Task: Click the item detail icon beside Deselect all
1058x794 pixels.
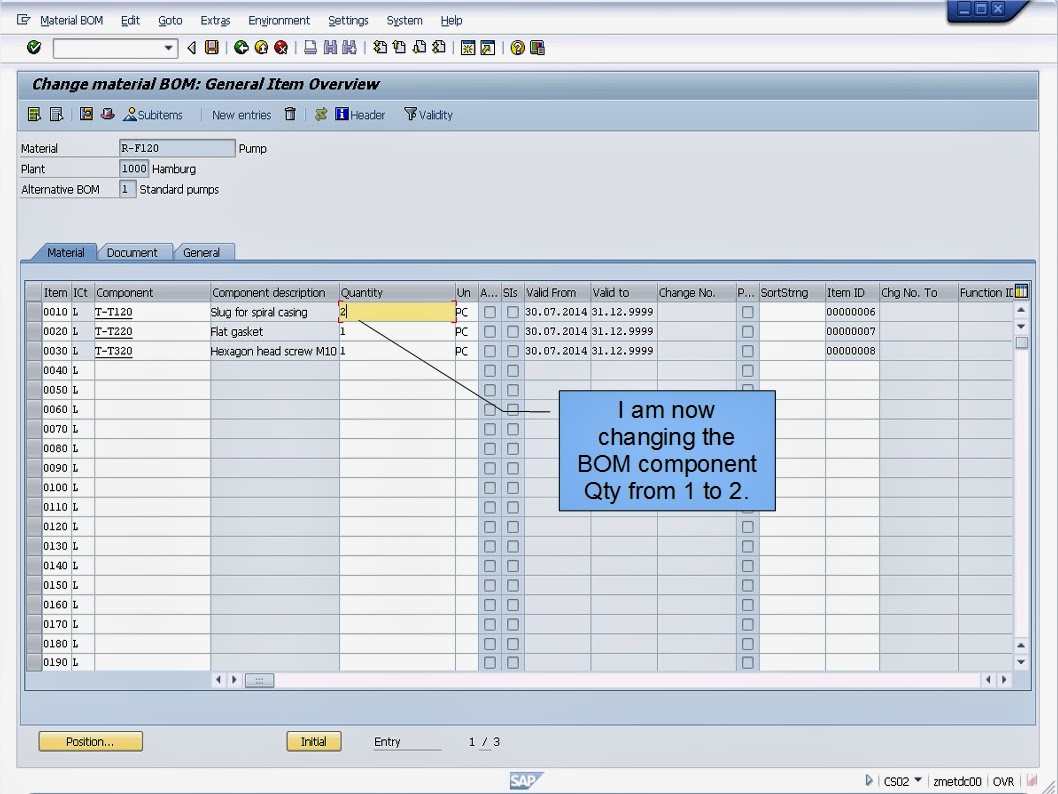Action: pos(86,114)
